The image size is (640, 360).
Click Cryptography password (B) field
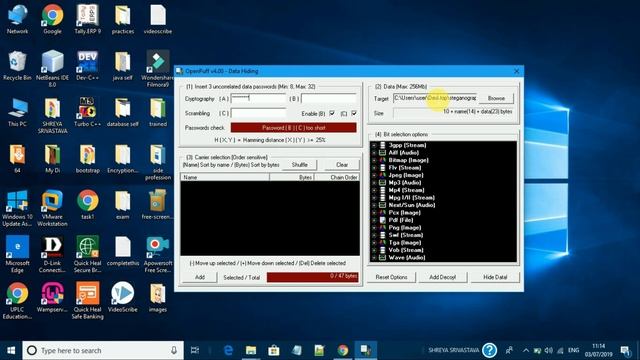coord(329,98)
